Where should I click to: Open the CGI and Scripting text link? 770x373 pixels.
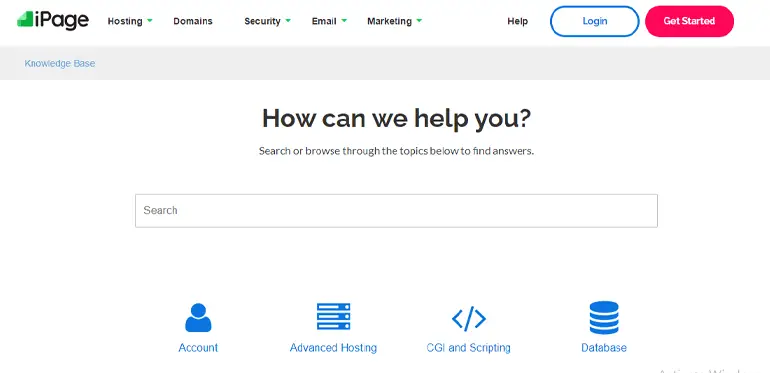(x=468, y=347)
